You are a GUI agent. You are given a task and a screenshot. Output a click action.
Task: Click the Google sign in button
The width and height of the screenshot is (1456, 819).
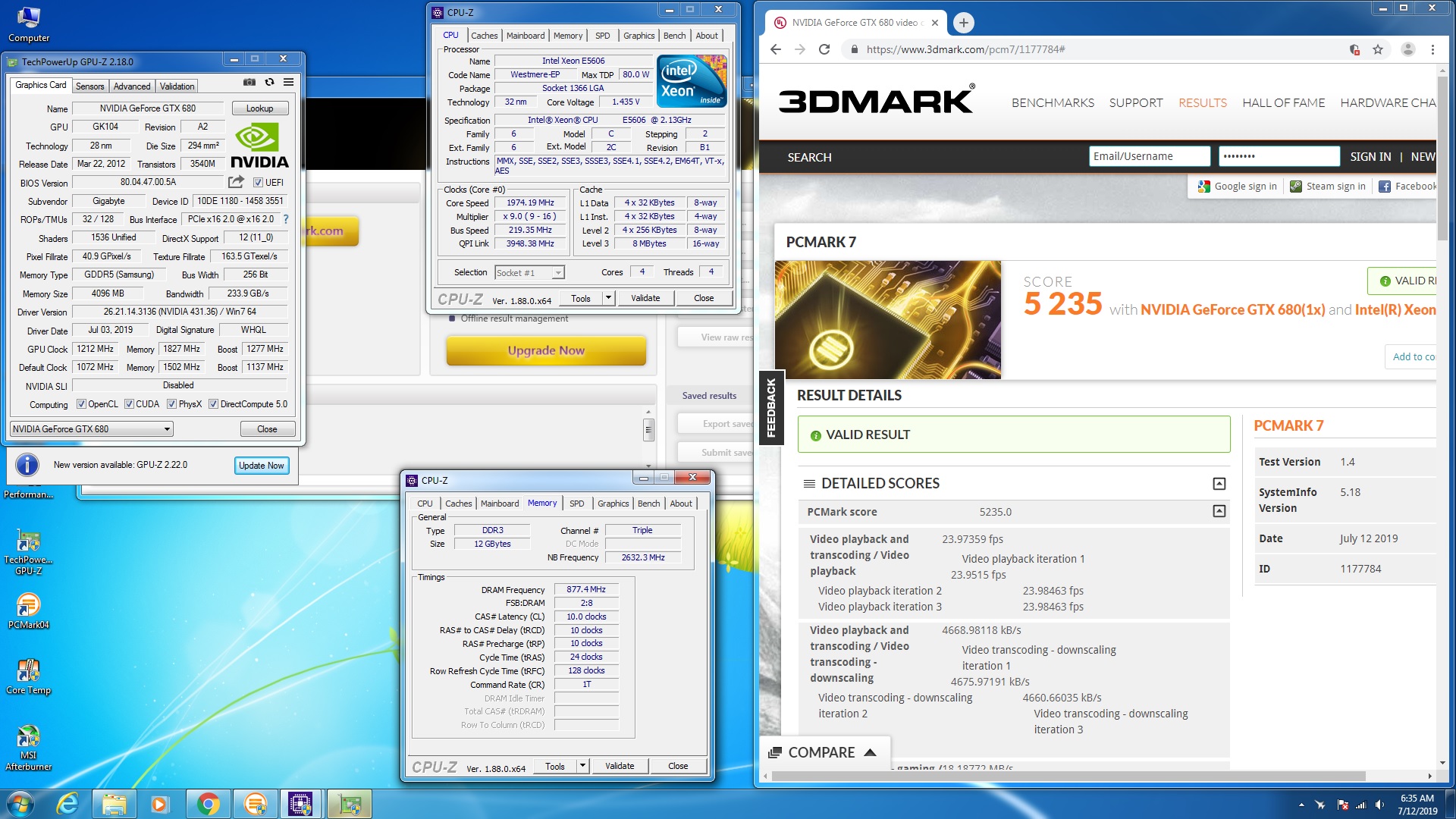tap(1237, 186)
